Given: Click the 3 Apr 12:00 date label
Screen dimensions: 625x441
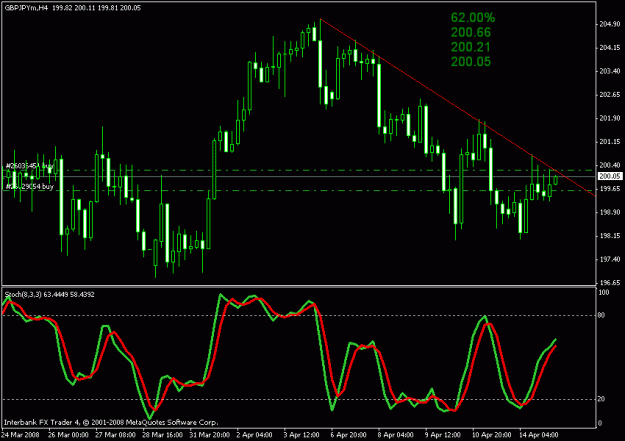Looking at the screenshot, I should 301,435.
